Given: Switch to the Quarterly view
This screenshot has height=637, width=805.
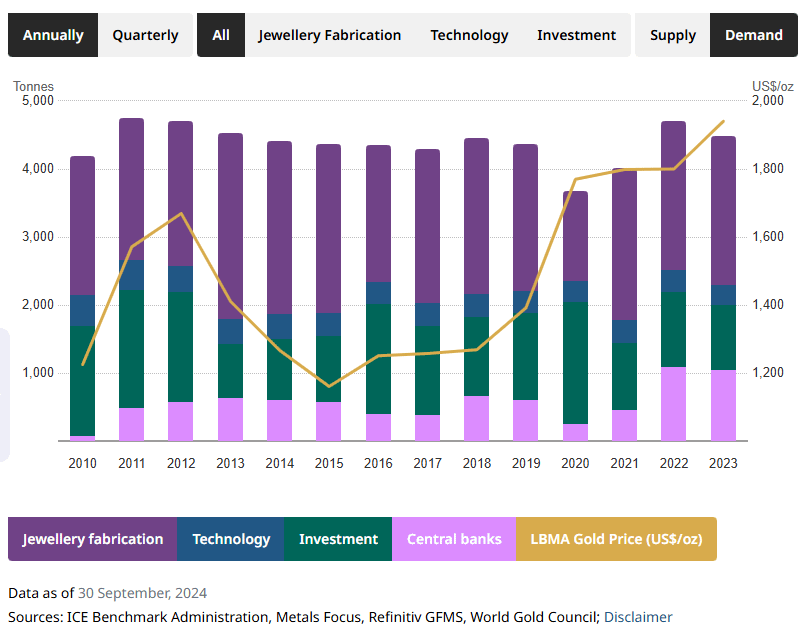Looking at the screenshot, I should [145, 35].
